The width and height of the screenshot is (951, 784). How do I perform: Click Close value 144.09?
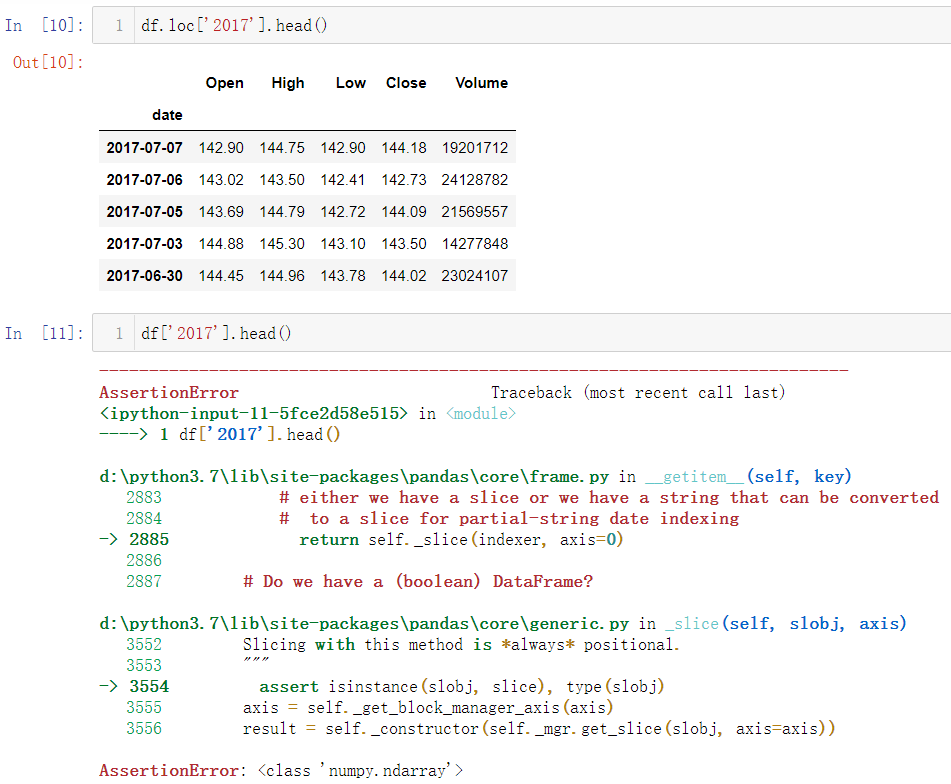point(404,212)
